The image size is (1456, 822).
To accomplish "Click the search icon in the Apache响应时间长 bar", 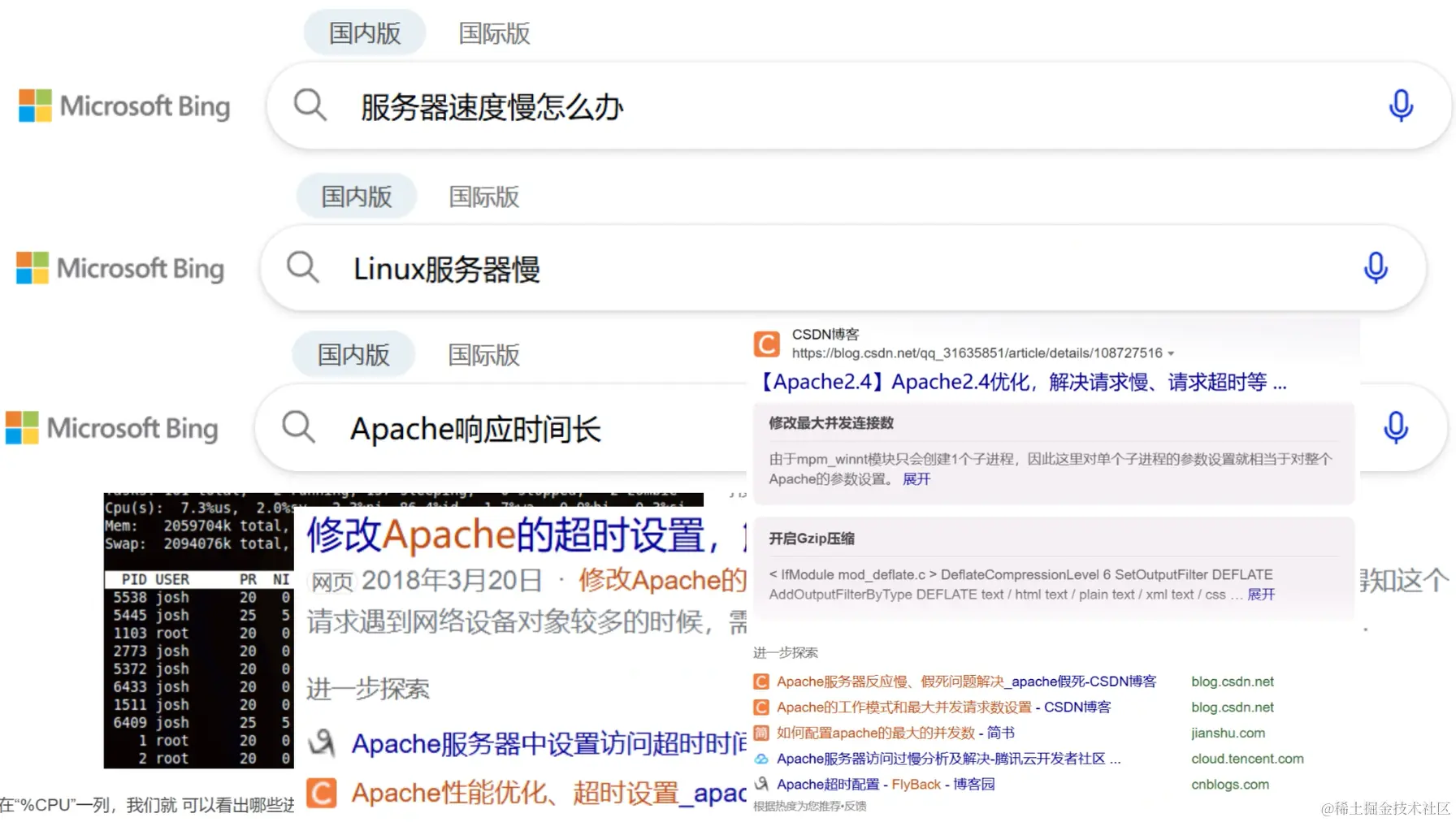I will [x=297, y=428].
